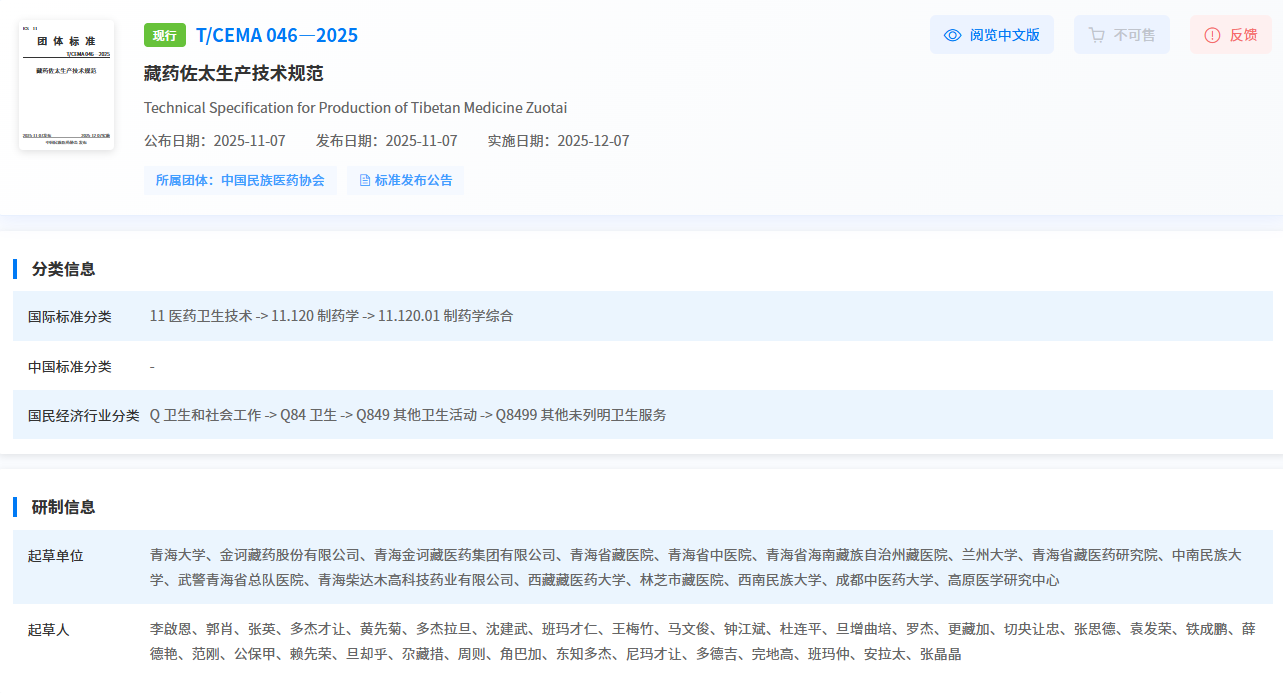Click 发布日期: 2025-11-07 text
The image size is (1283, 693).
(x=387, y=141)
